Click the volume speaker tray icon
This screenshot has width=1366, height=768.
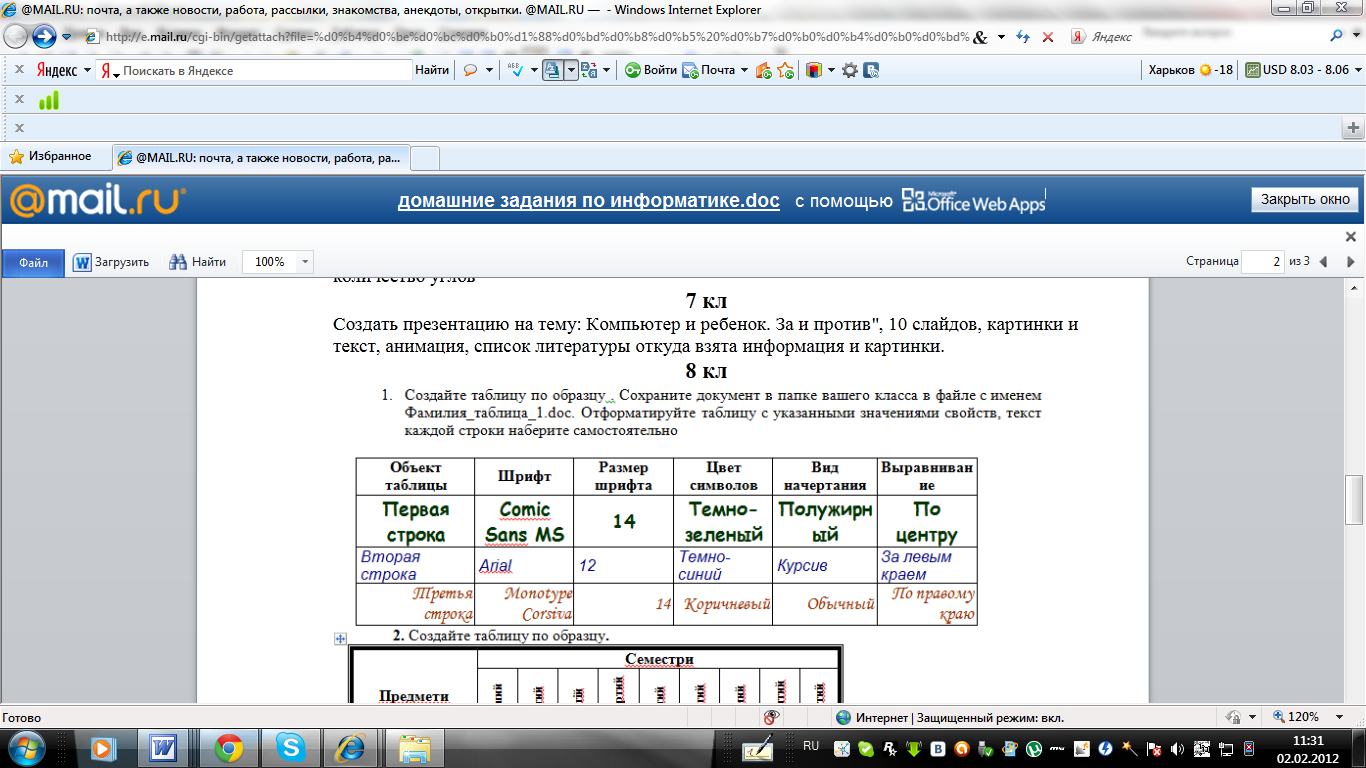[1176, 748]
